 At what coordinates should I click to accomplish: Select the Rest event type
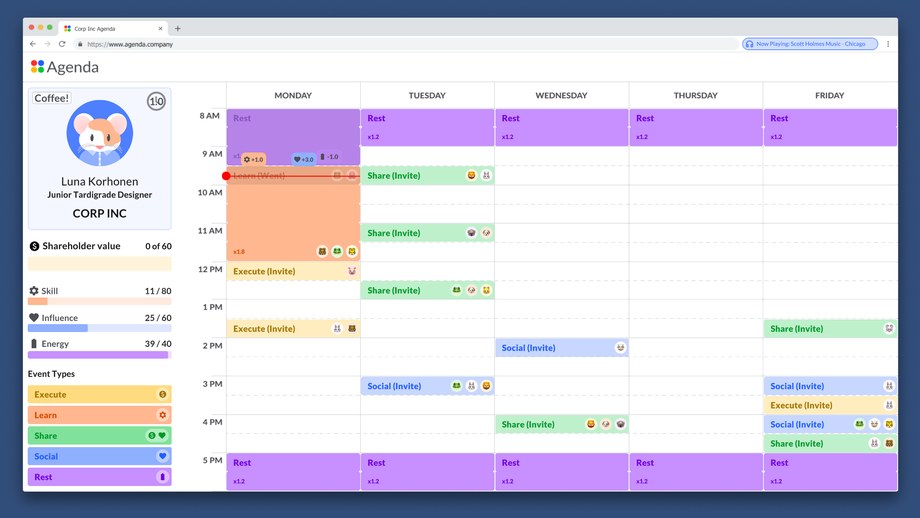click(100, 477)
